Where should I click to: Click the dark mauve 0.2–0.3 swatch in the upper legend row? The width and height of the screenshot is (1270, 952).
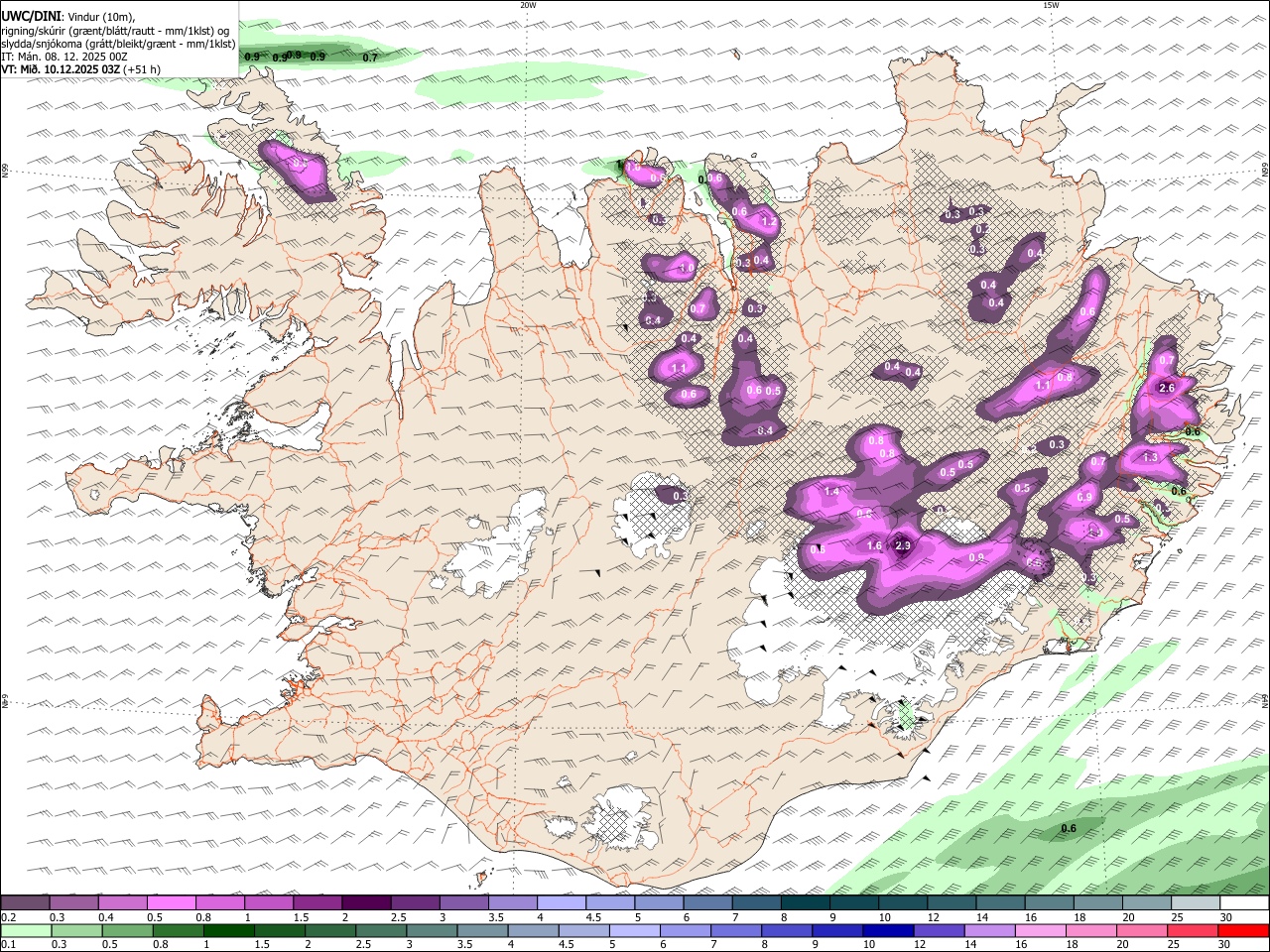tap(25, 903)
